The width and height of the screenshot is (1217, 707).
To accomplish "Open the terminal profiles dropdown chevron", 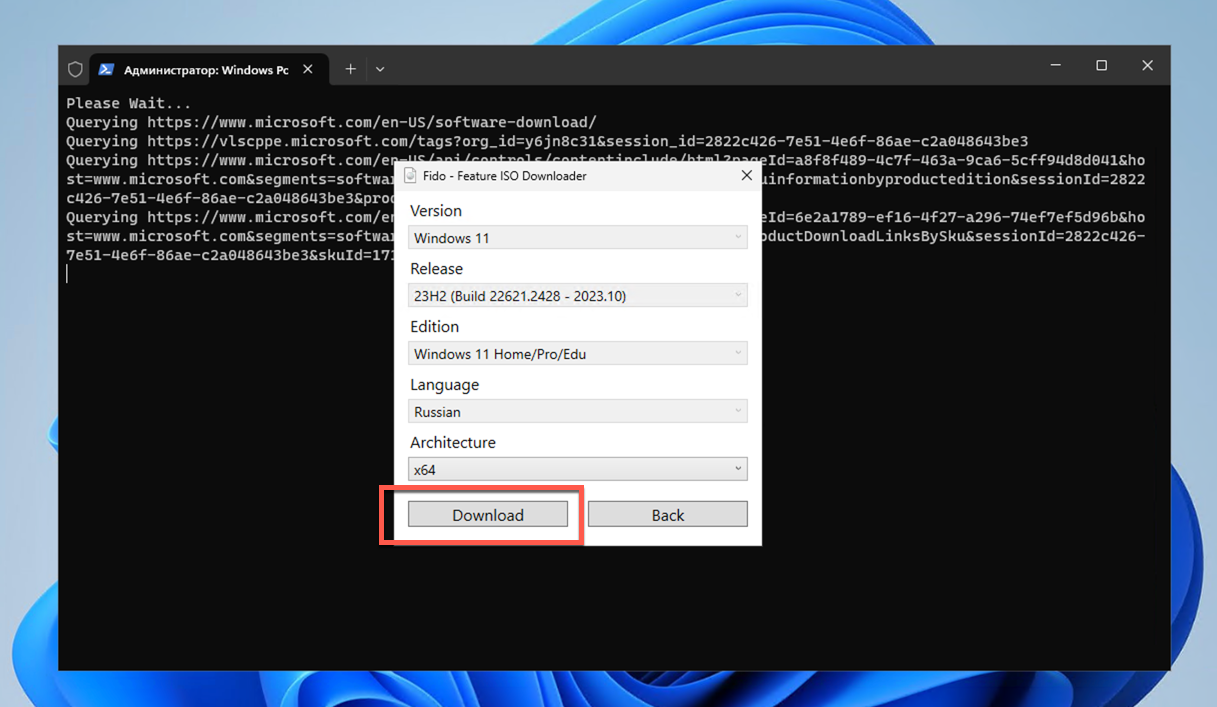I will click(380, 69).
